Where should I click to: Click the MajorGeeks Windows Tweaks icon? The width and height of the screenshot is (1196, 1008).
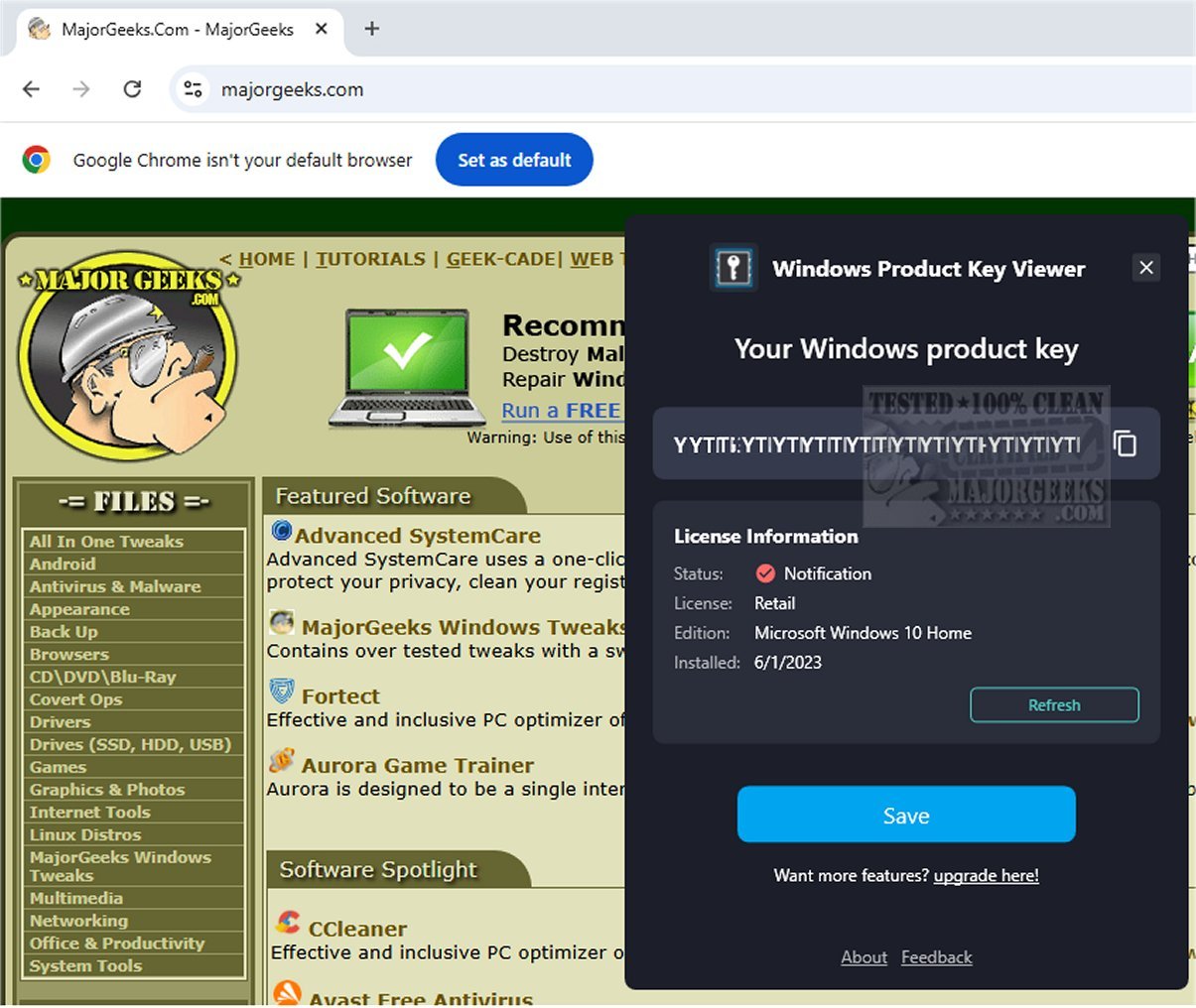[x=282, y=623]
